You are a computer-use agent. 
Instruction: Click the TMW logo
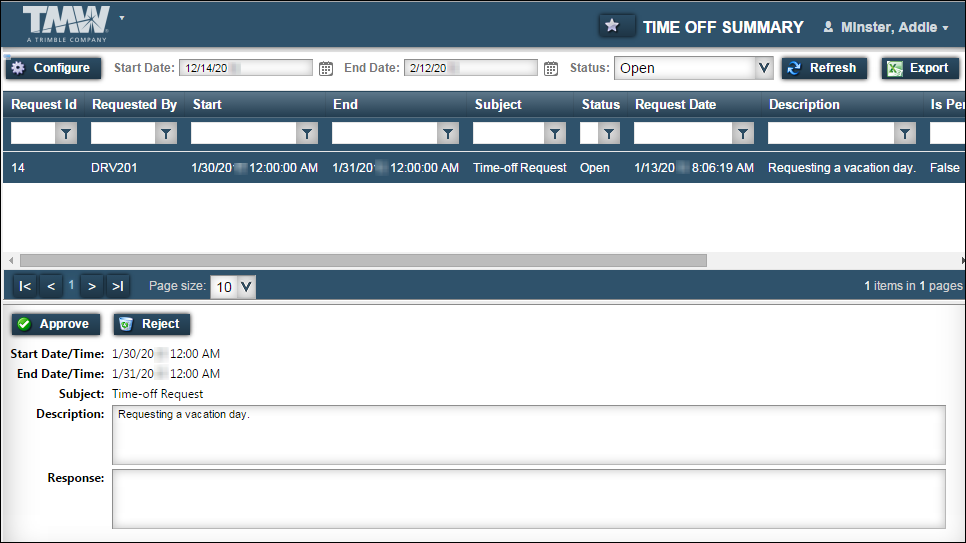tap(67, 23)
